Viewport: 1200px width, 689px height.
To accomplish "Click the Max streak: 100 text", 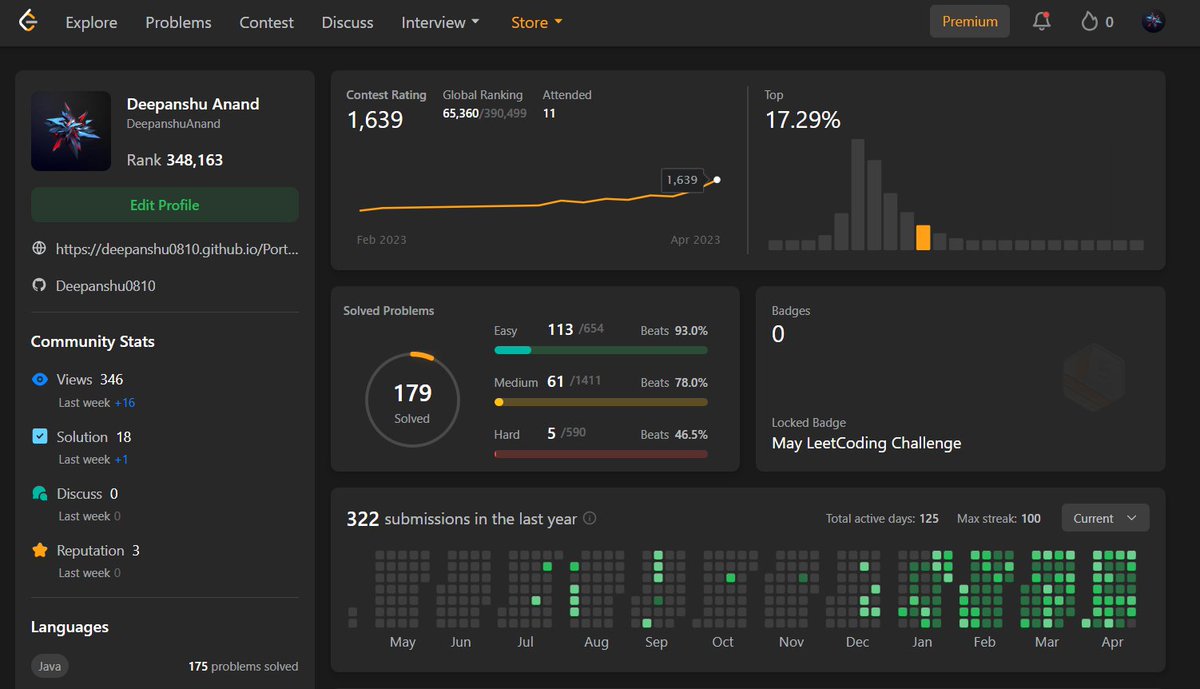I will (999, 518).
